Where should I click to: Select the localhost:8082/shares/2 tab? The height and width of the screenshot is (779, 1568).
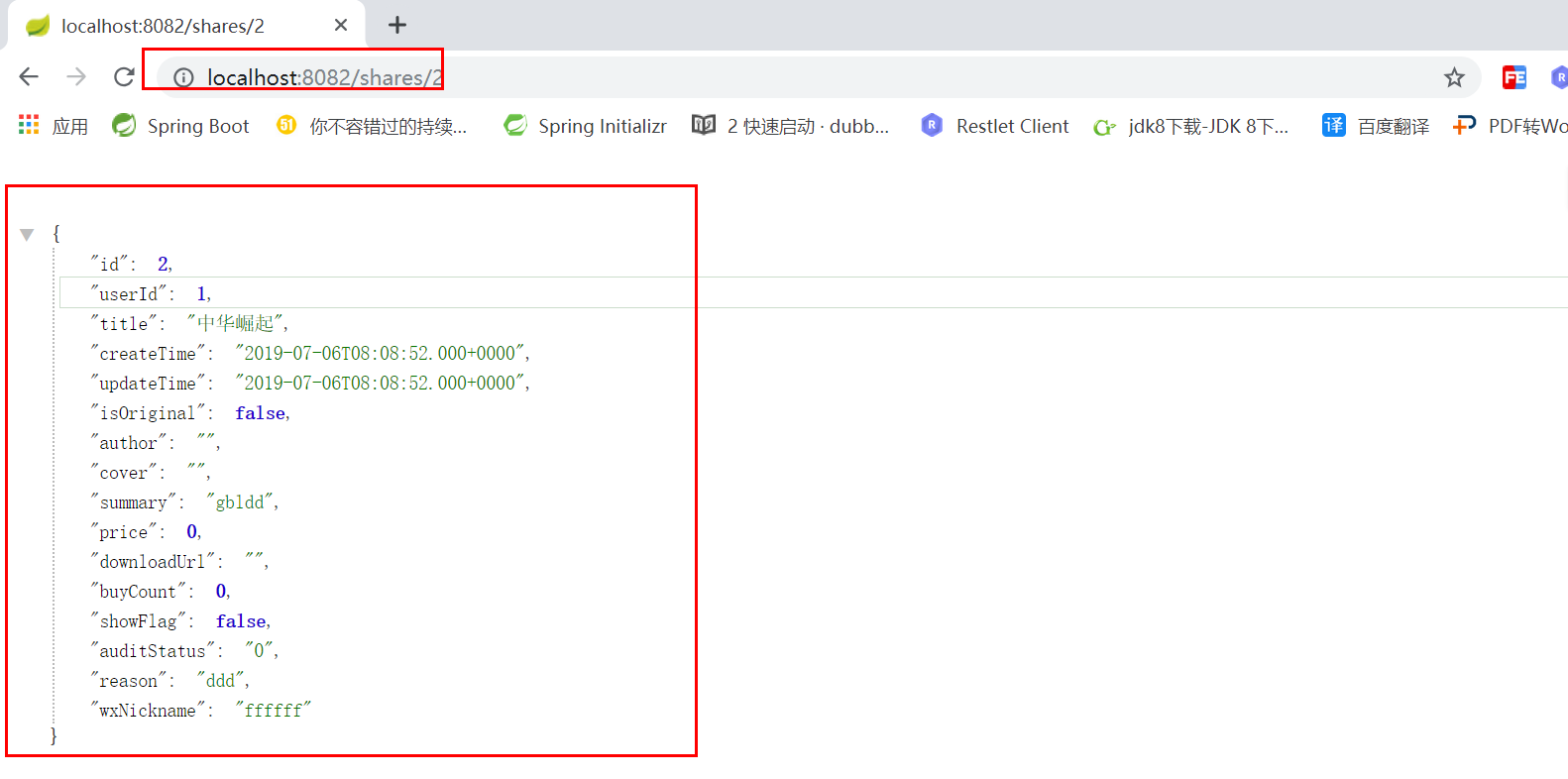186,26
